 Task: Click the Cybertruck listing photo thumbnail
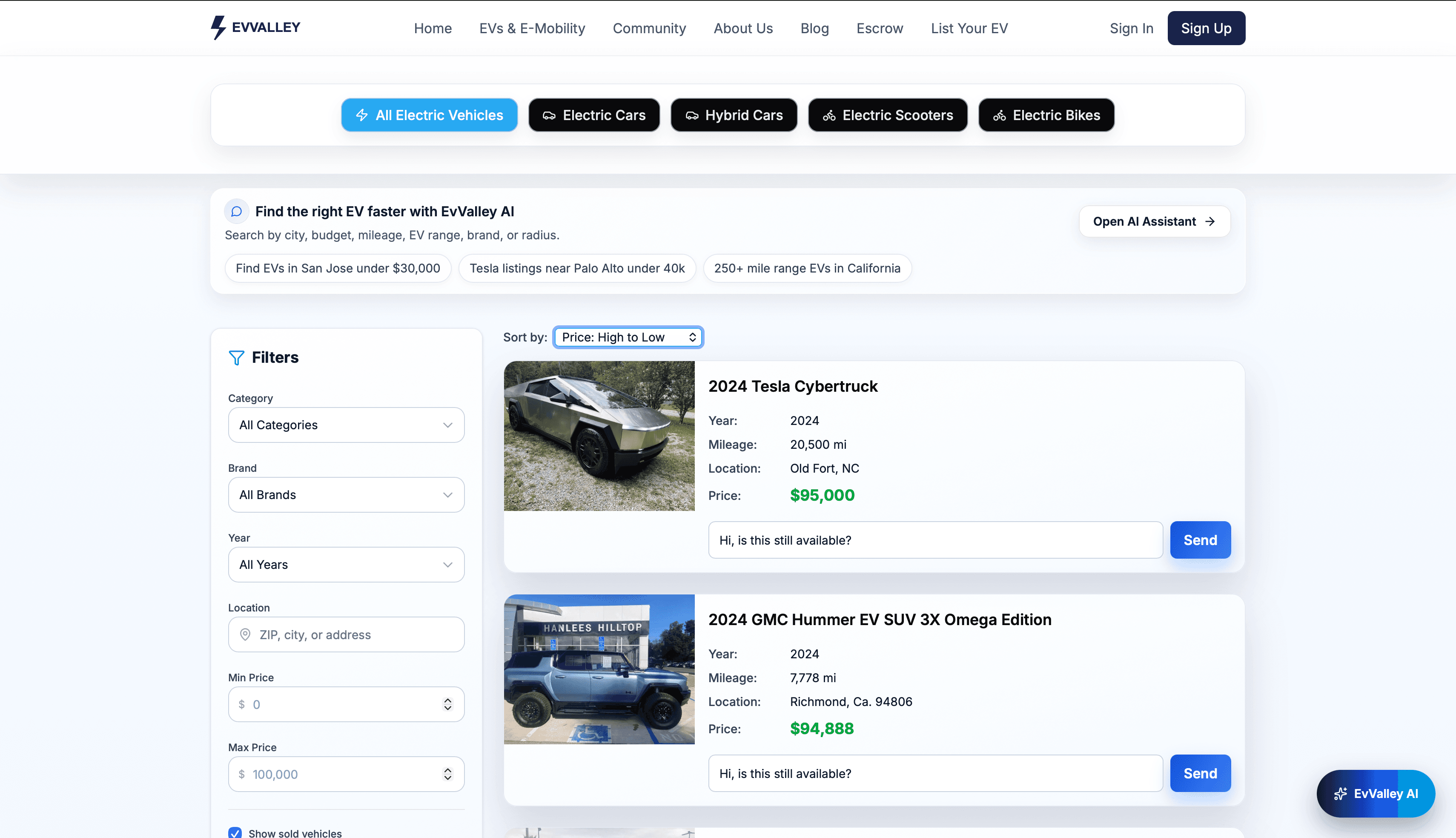coord(599,436)
